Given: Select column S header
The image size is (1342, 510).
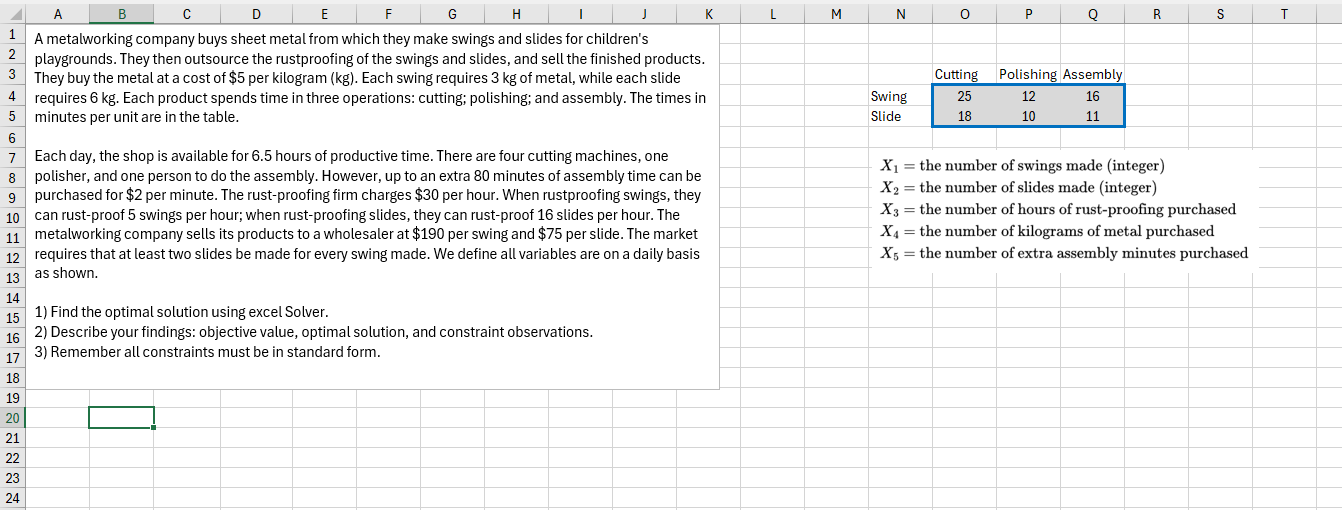Looking at the screenshot, I should click(x=1220, y=13).
